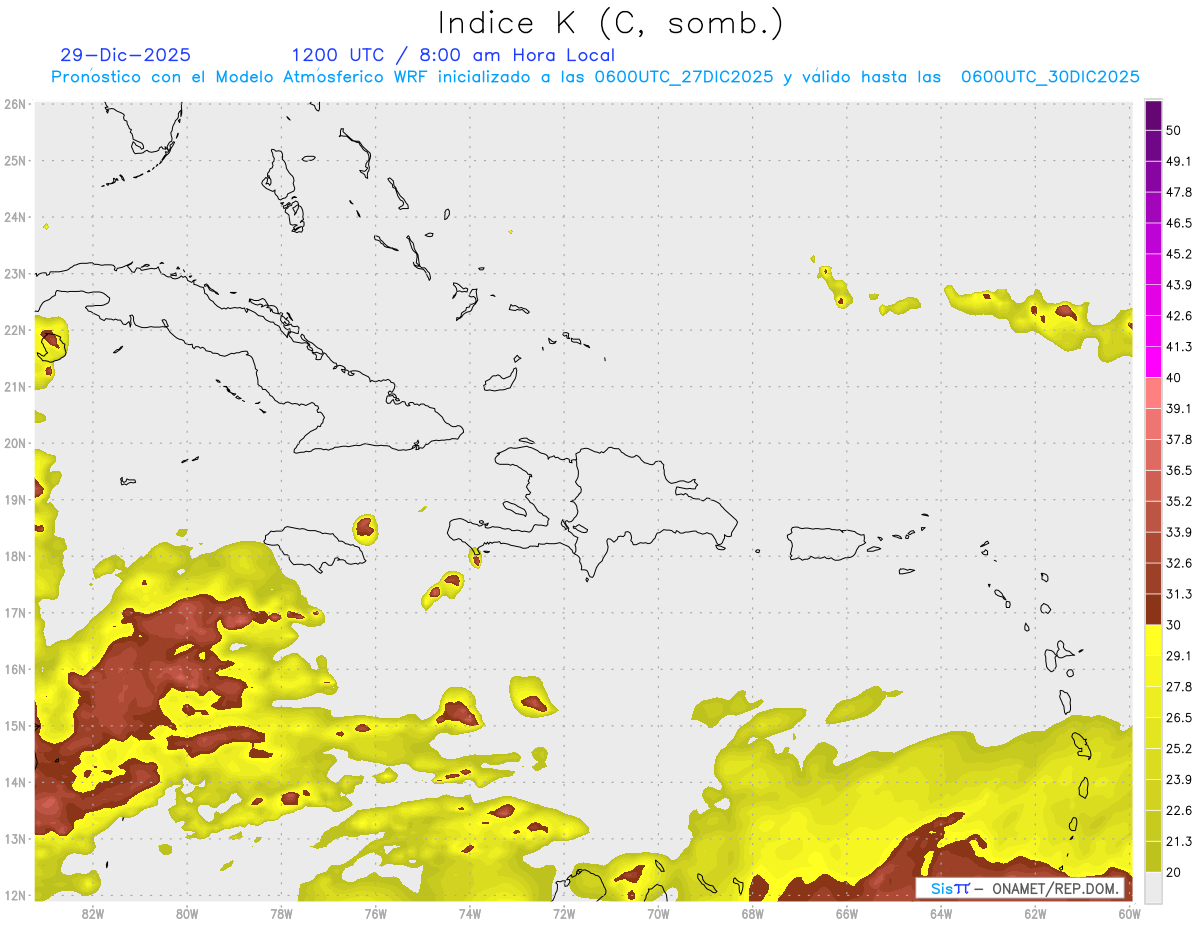Click the "20N" latitude label
This screenshot has height=927, width=1200.
click(x=15, y=443)
